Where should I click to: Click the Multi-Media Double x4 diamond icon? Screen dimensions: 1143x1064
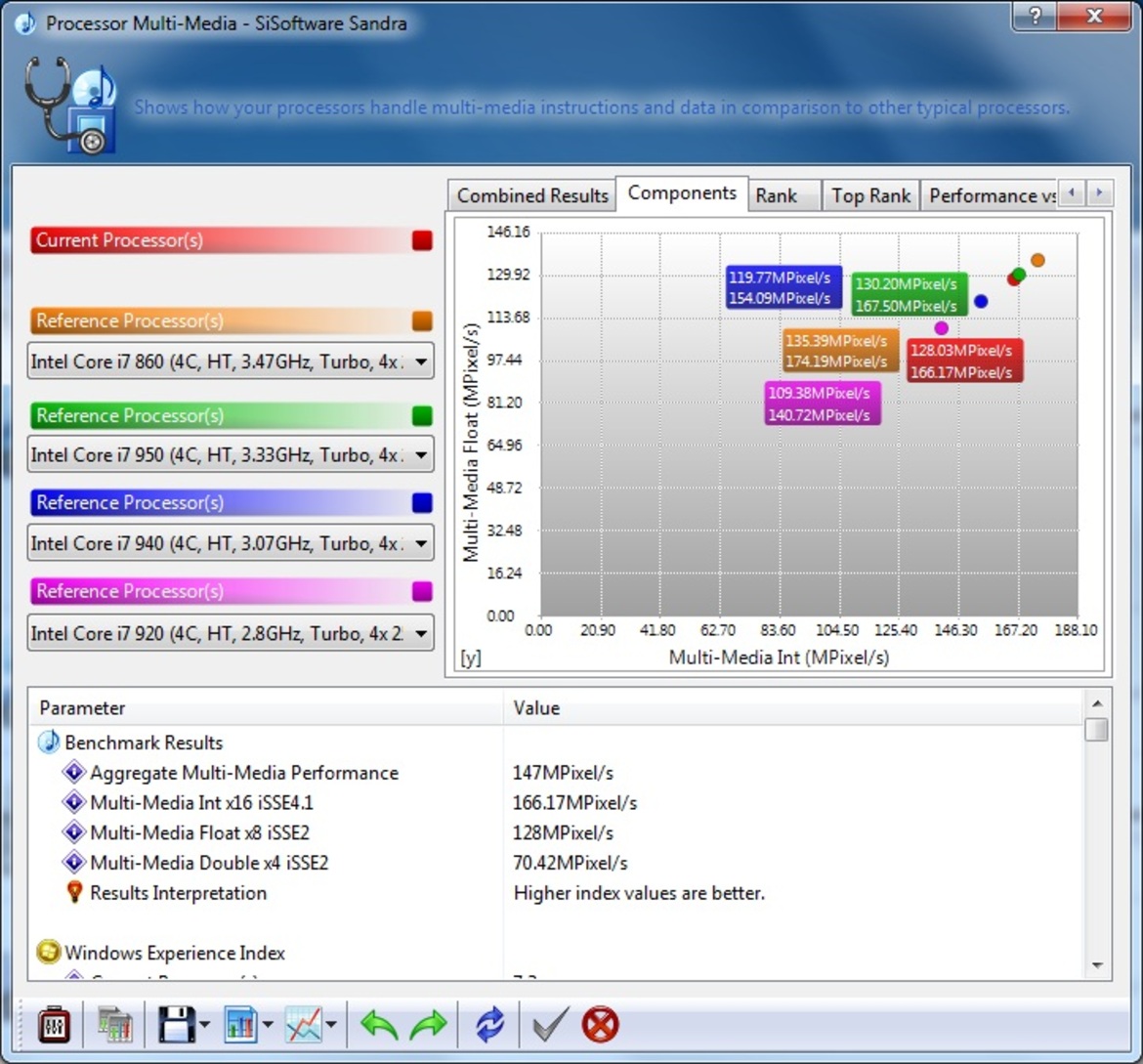(73, 862)
